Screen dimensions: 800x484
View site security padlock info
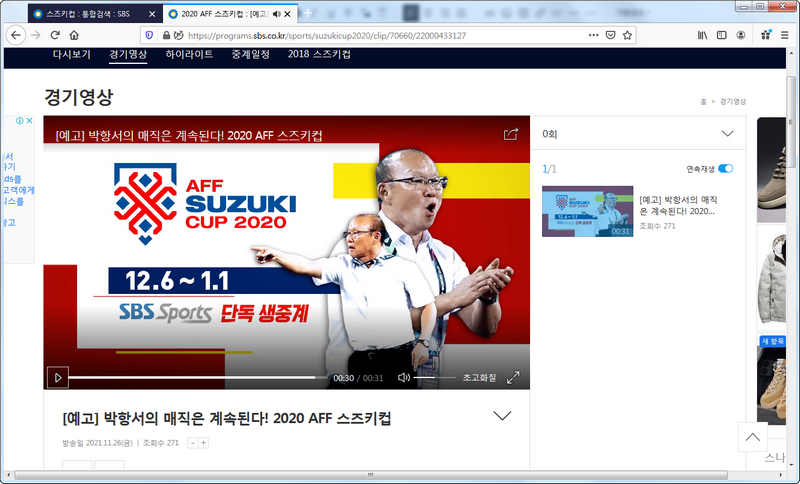(166, 35)
